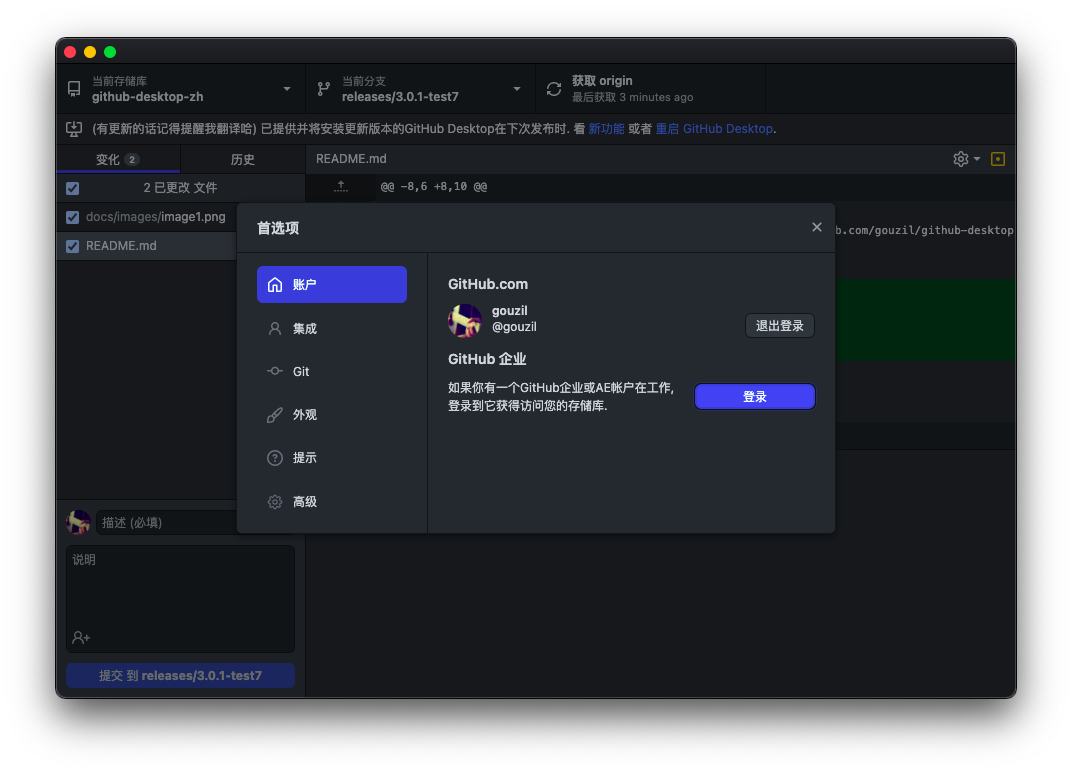Click the paintbrush icon beside 外观

click(275, 415)
